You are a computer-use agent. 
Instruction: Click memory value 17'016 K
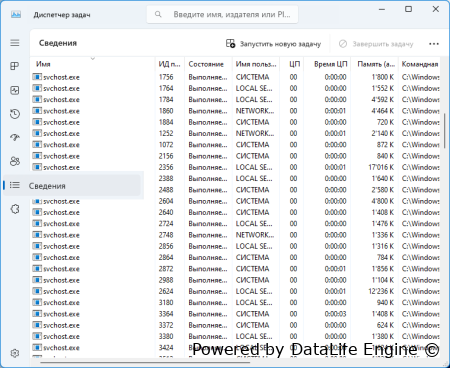click(x=381, y=167)
